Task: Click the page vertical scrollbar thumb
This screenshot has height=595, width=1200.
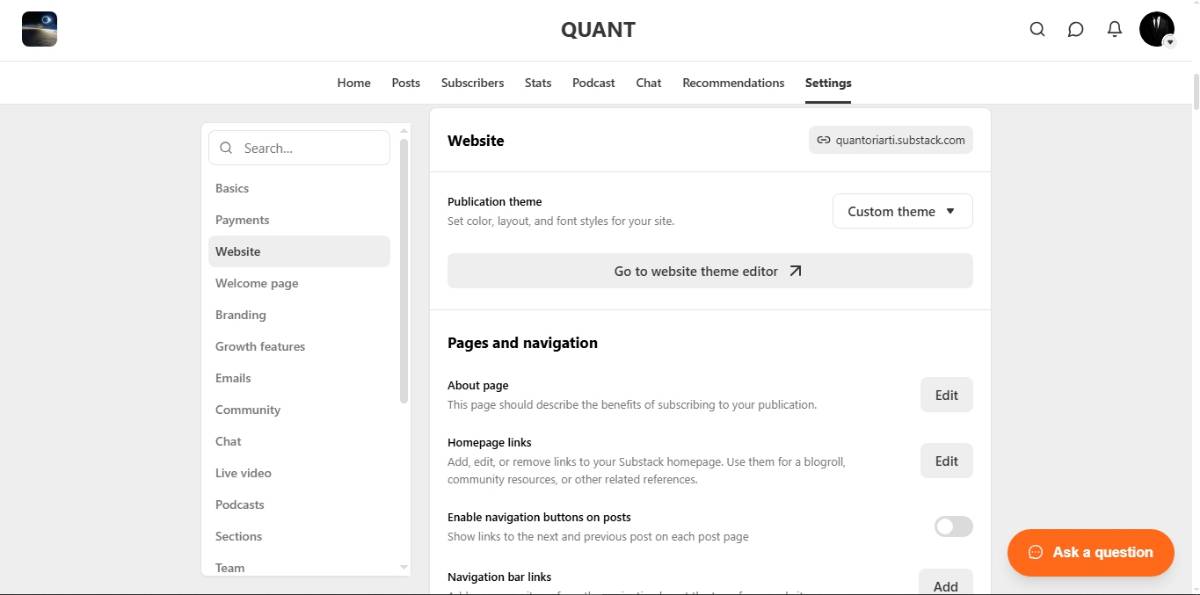Action: [x=1195, y=91]
